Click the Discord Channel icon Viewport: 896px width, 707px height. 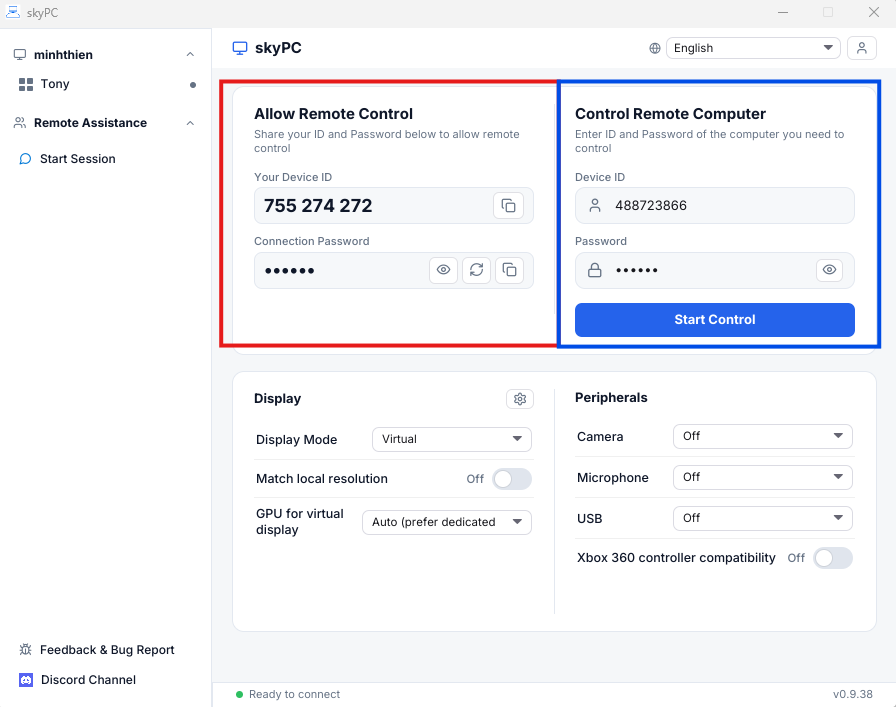pos(26,680)
